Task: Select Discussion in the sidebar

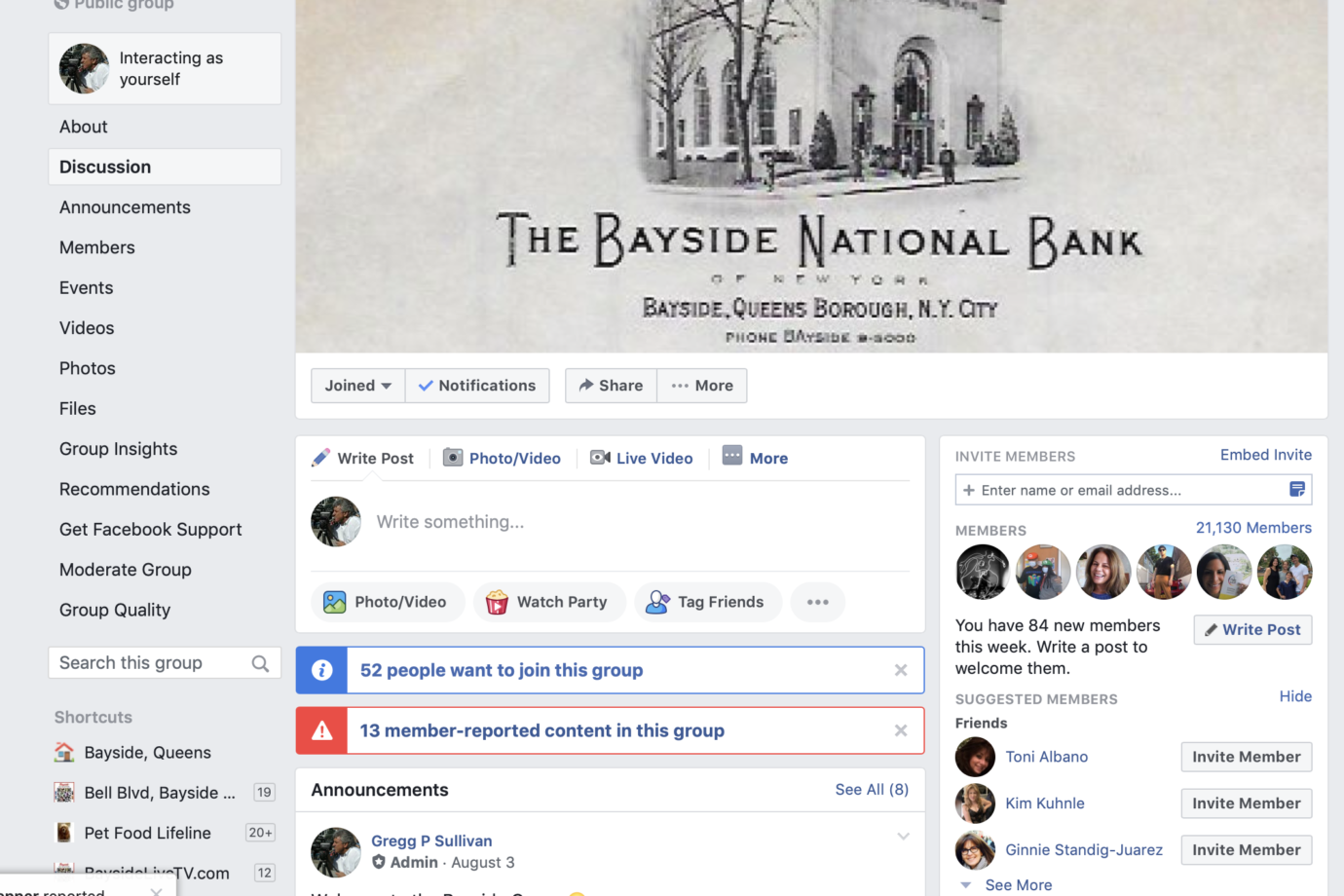Action: (x=165, y=167)
